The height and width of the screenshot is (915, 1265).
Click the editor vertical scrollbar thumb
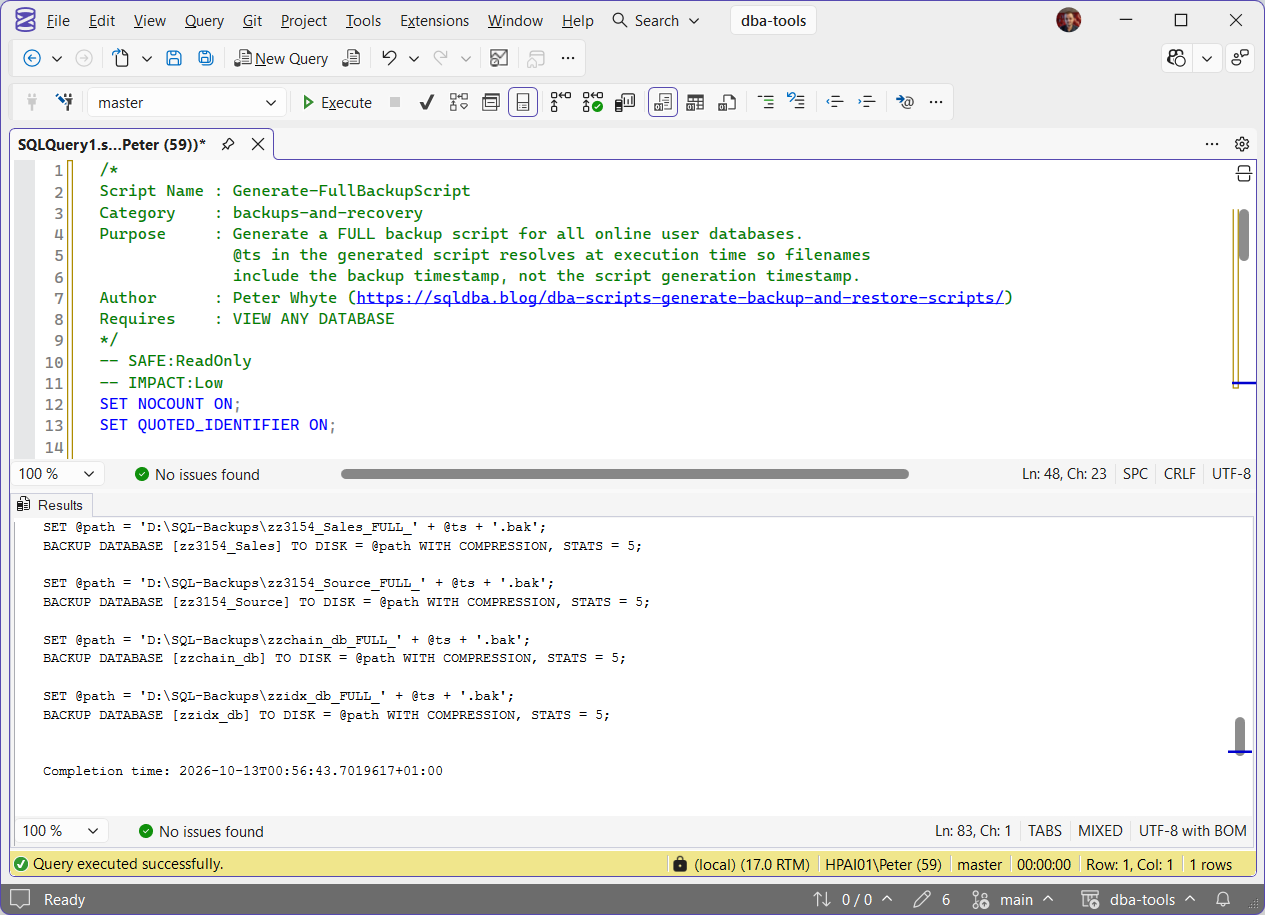pos(1243,234)
